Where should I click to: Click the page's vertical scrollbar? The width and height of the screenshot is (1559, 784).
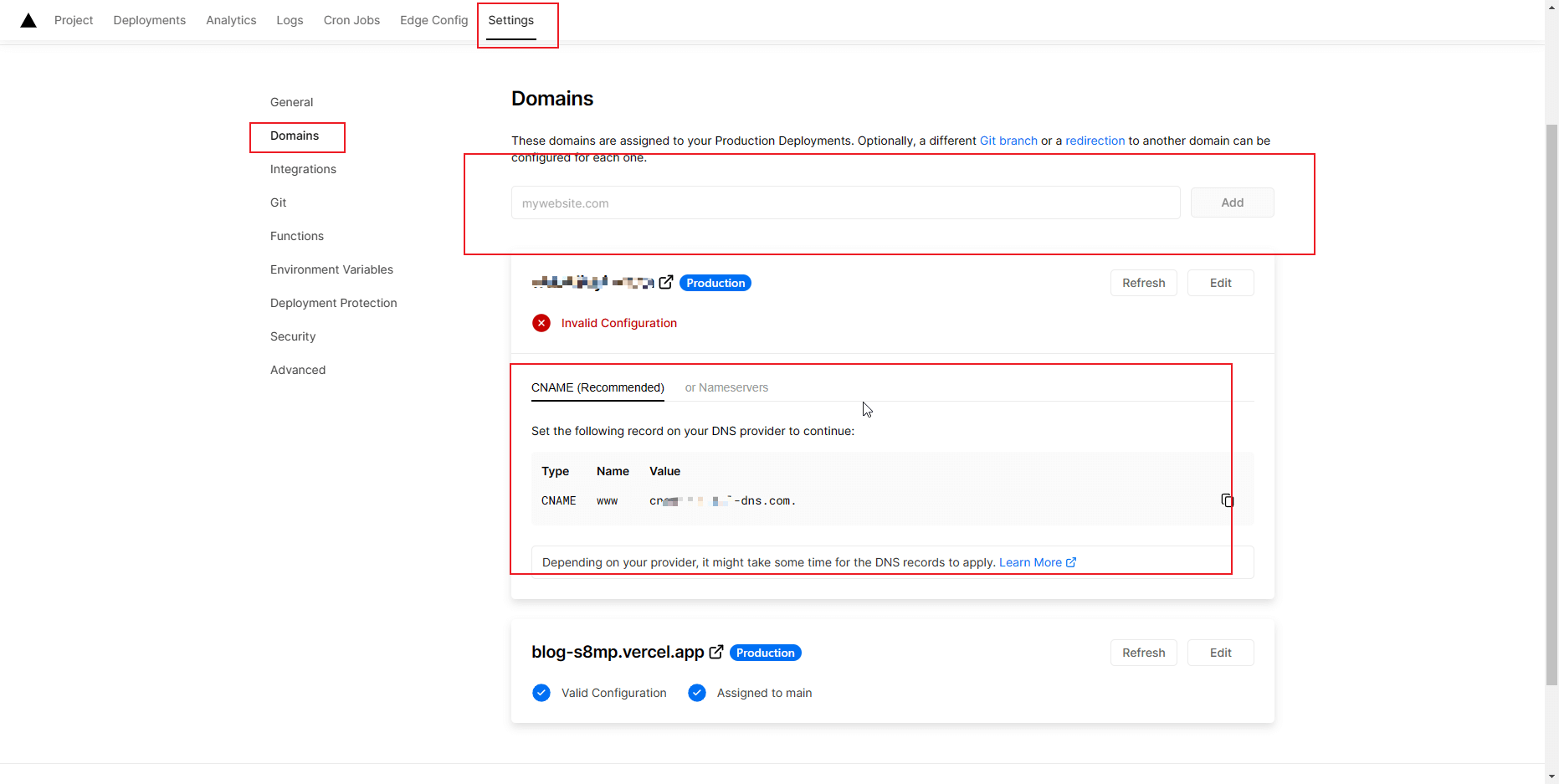[x=1551, y=402]
